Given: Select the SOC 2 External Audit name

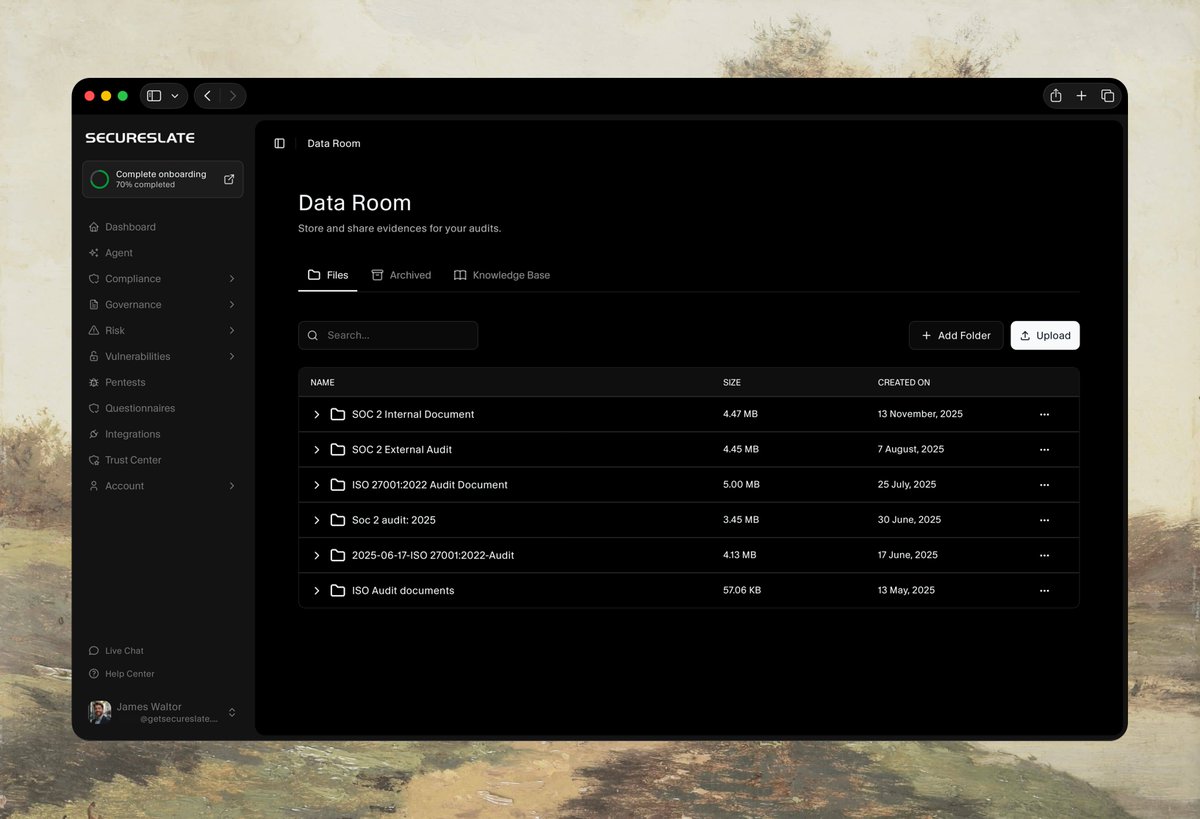Looking at the screenshot, I should click(402, 450).
